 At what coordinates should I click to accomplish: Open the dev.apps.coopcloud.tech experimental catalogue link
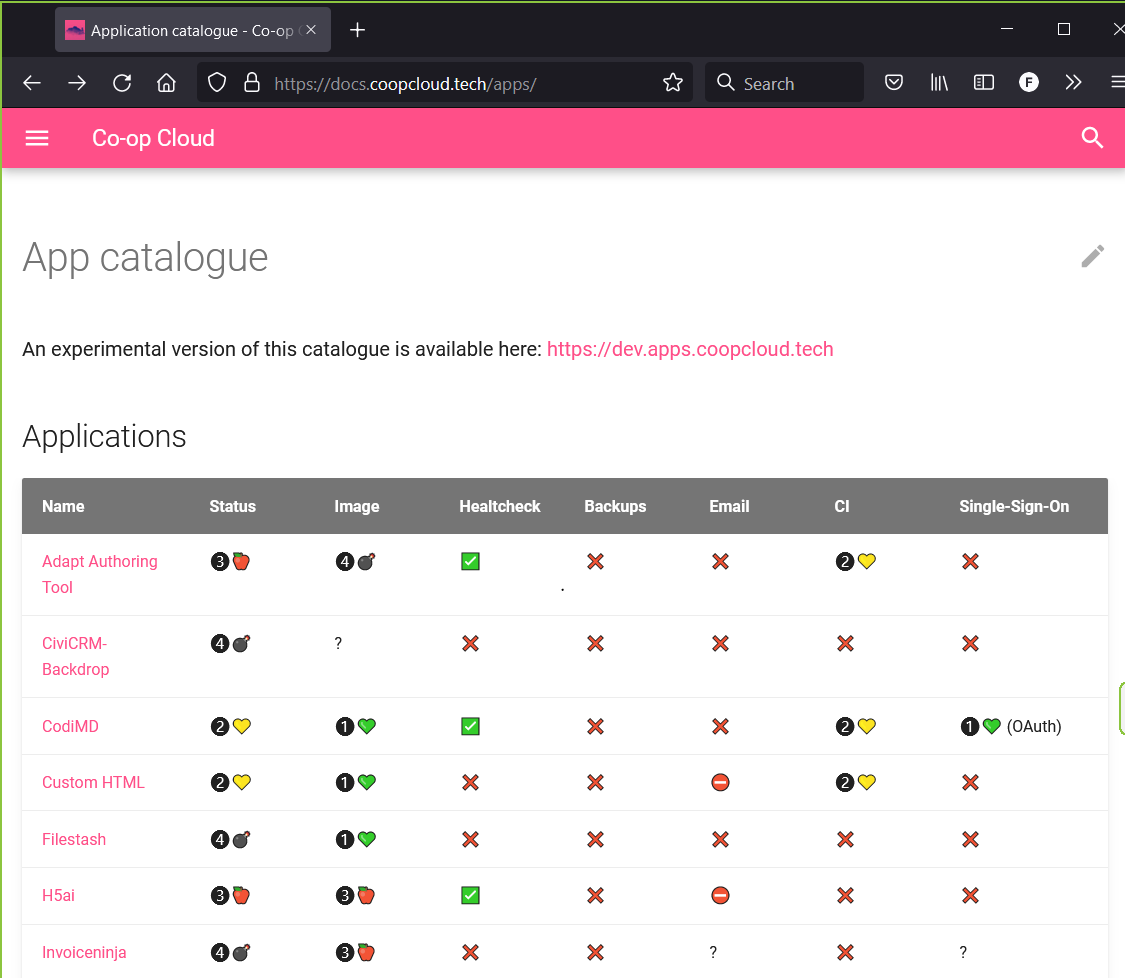[x=690, y=349]
